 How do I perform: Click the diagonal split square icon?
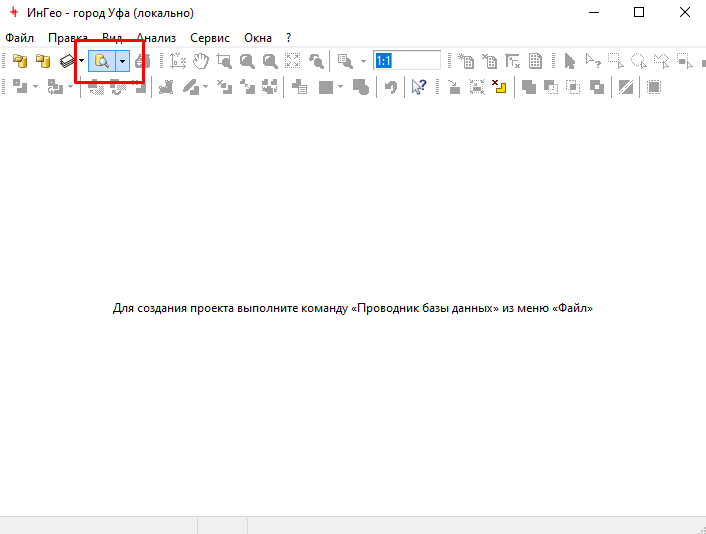click(626, 87)
